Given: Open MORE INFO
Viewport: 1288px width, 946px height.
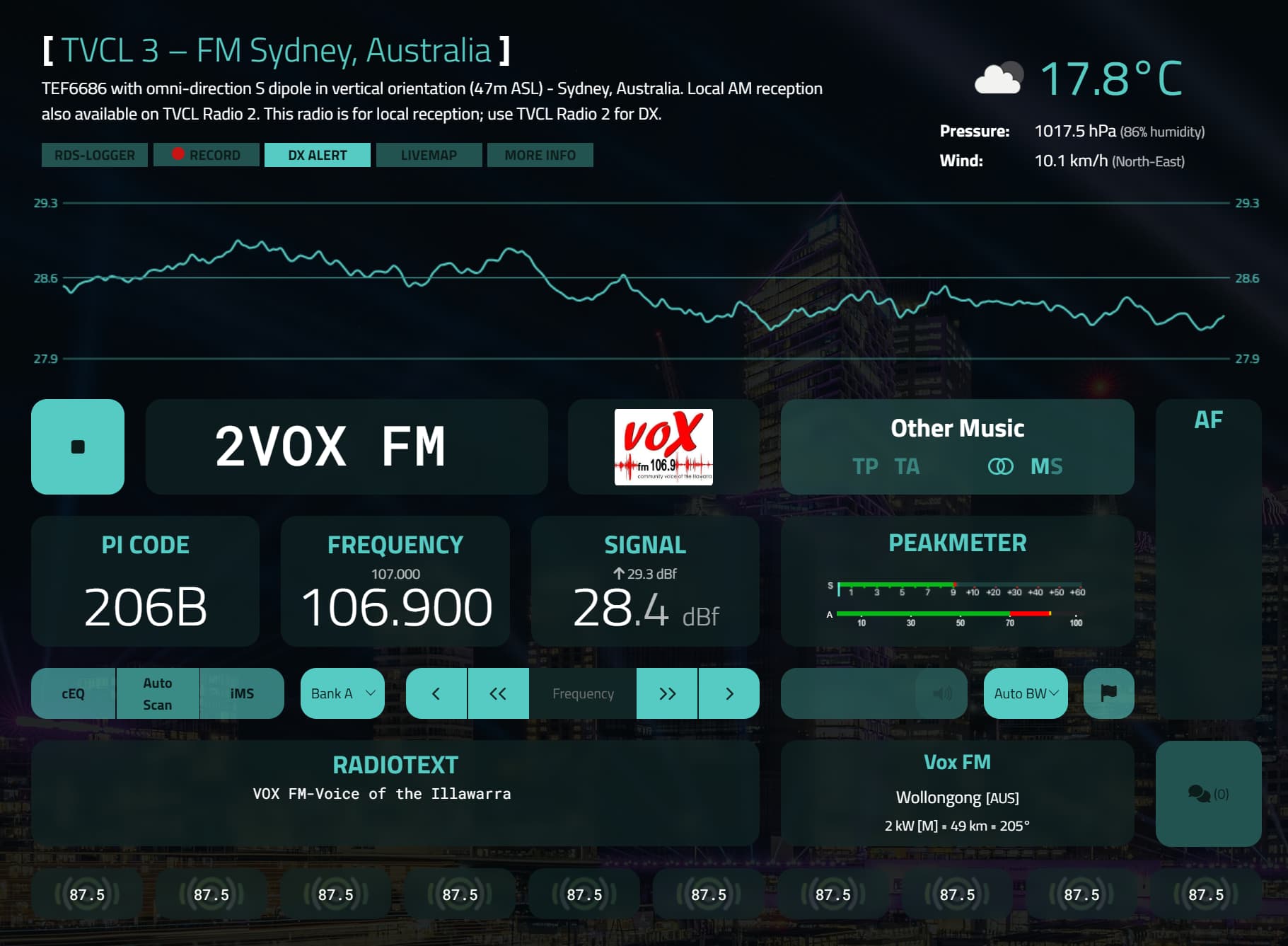Looking at the screenshot, I should 540,155.
